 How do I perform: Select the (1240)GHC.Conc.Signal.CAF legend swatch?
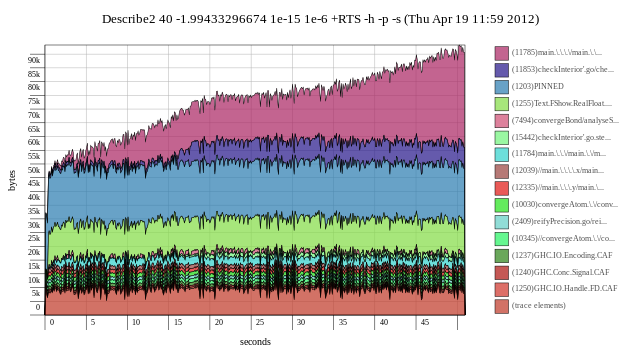(502, 273)
